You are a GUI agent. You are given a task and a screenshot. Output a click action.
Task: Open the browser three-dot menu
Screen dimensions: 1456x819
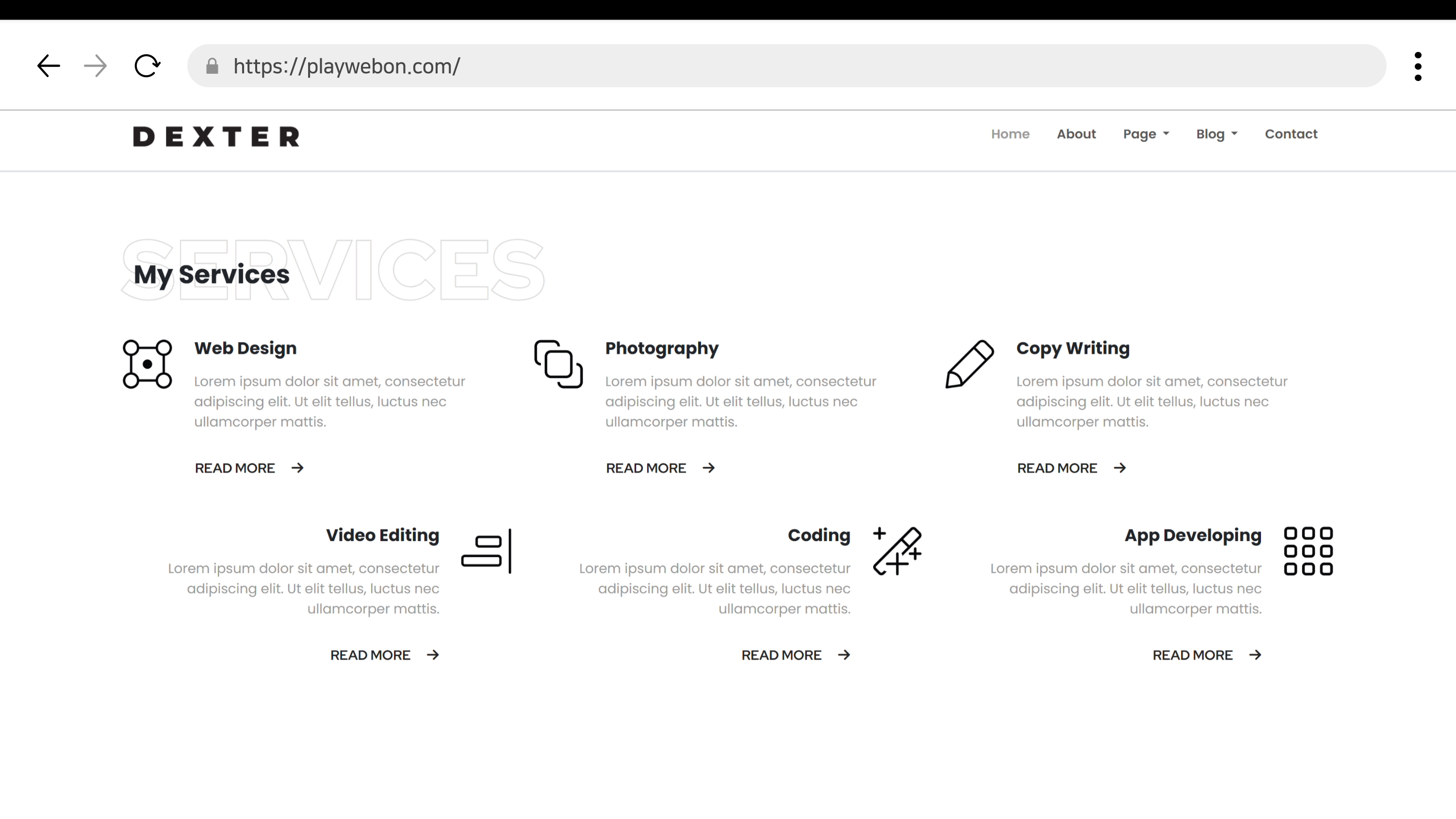click(1418, 66)
